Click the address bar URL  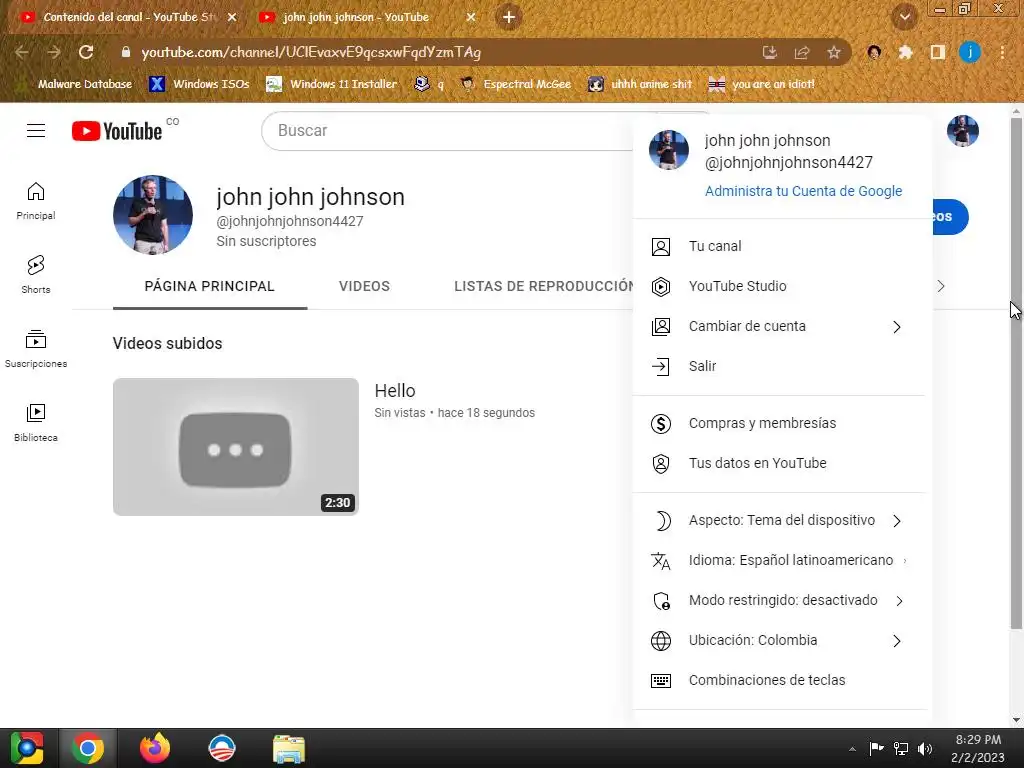(312, 52)
